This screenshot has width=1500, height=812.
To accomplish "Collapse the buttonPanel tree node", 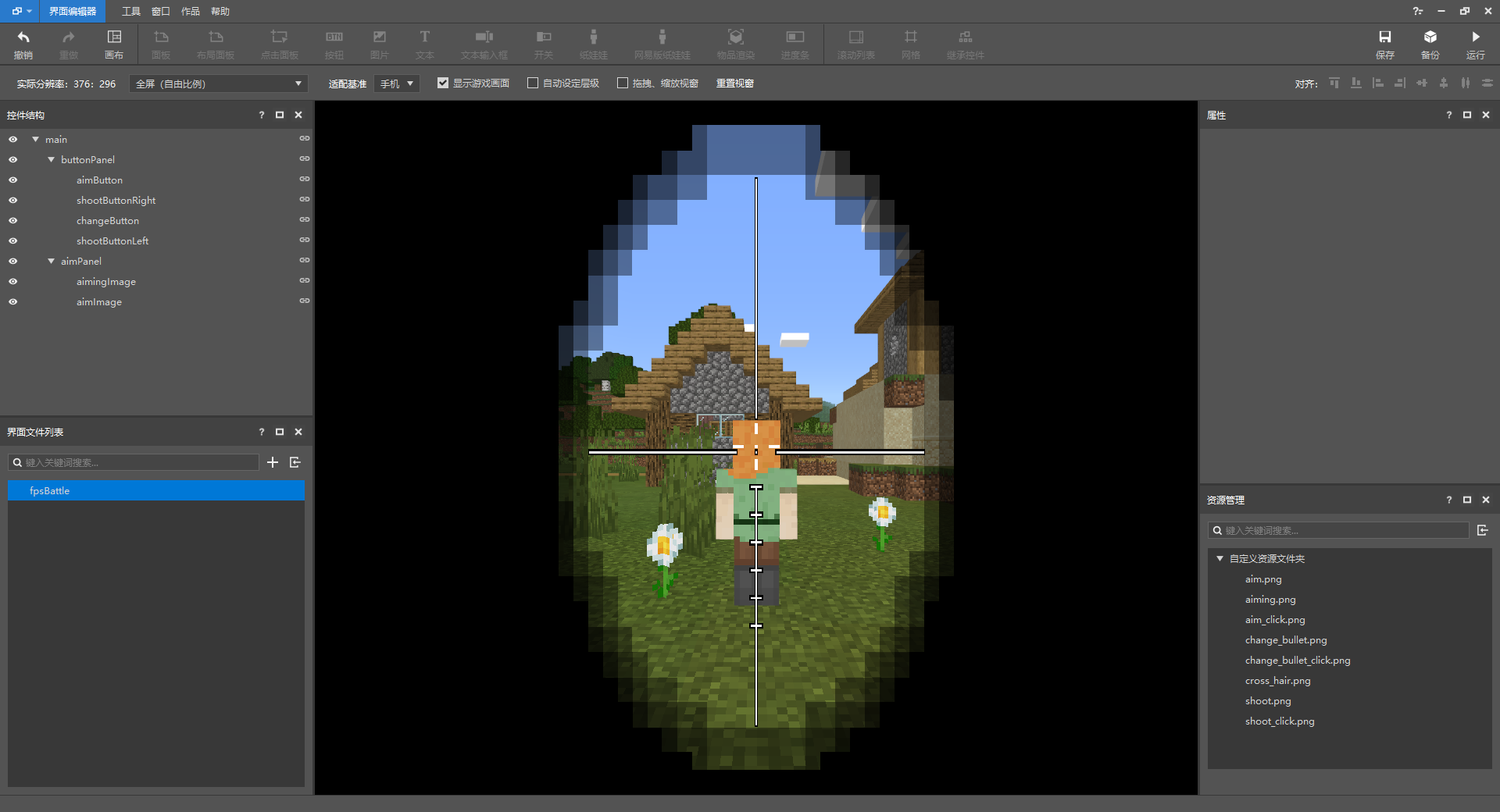I will click(x=52, y=160).
